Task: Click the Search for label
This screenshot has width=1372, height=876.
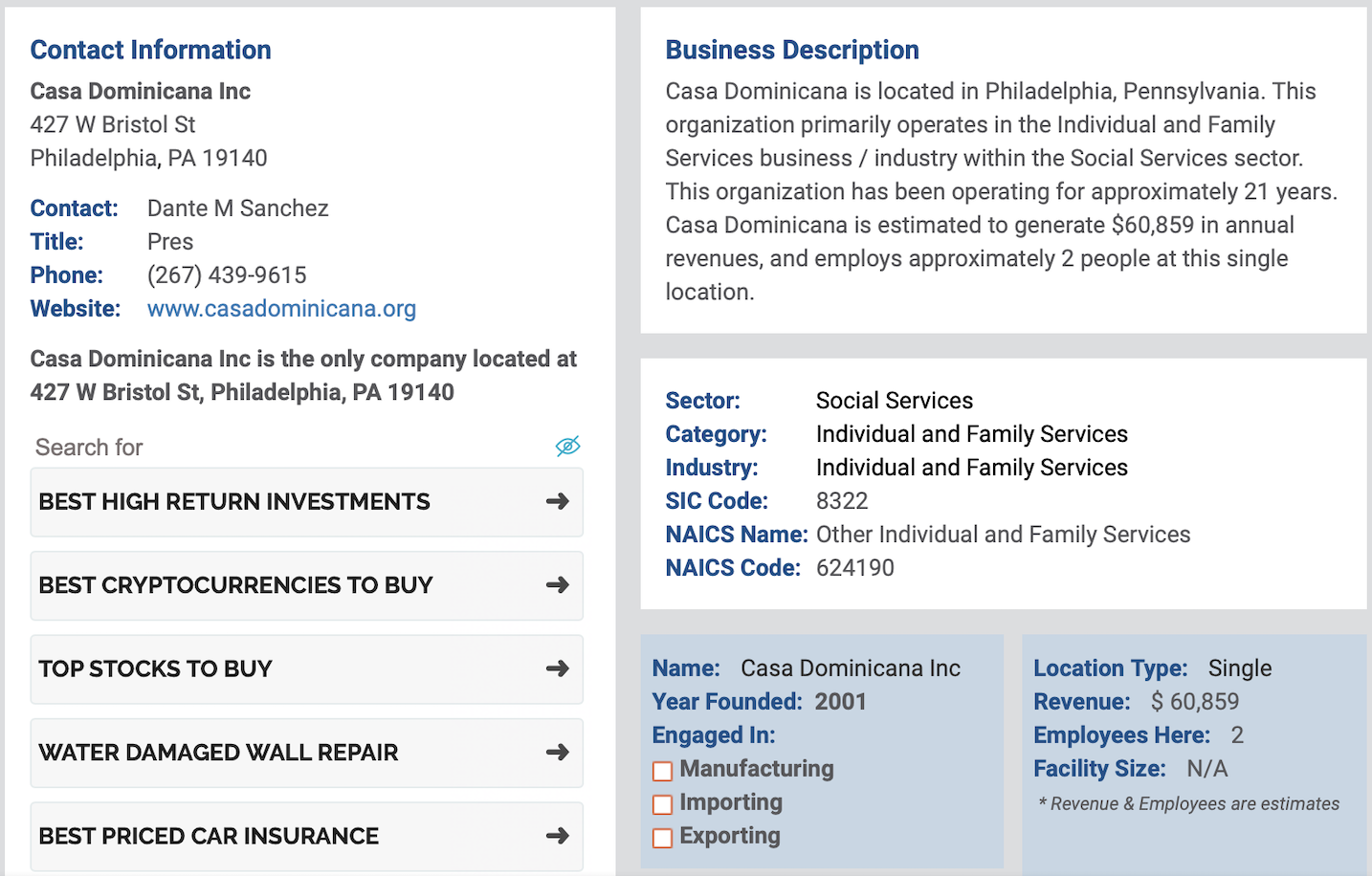Action: pos(89,448)
